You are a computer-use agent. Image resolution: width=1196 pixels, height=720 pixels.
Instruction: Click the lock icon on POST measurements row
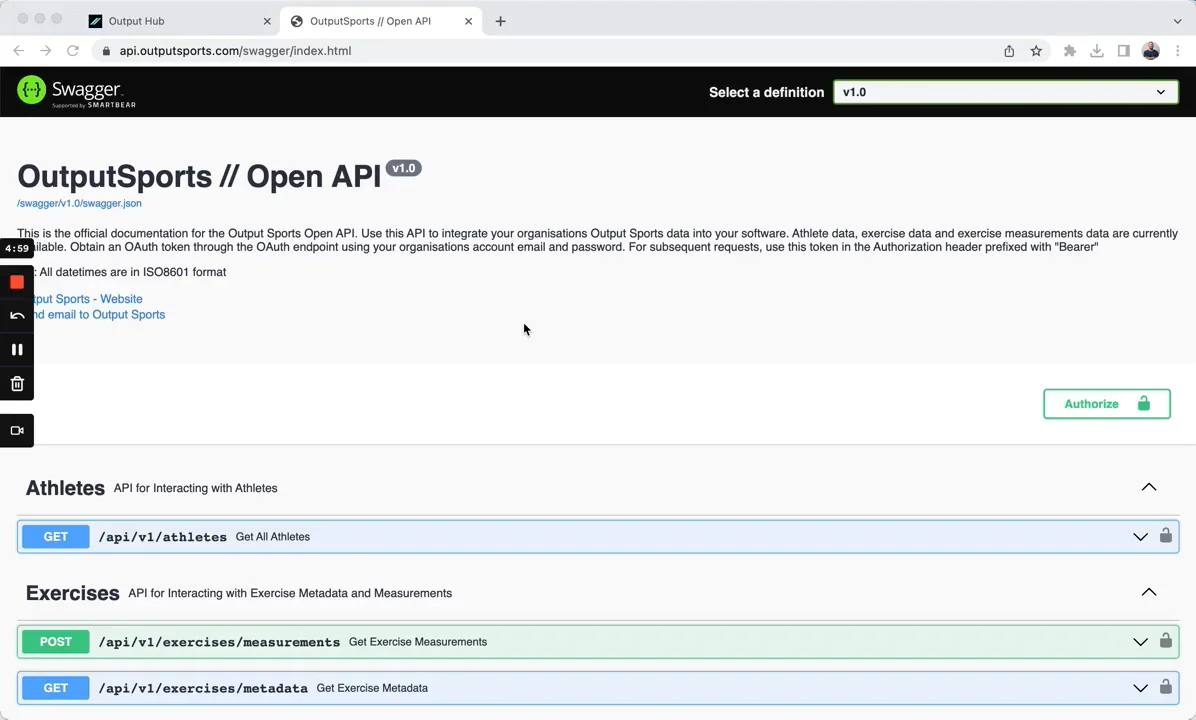click(x=1165, y=641)
